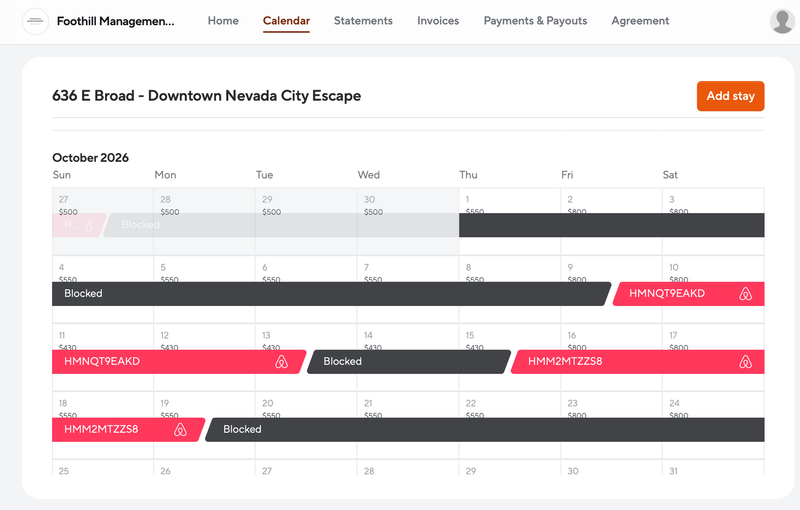Viewport: 800px width, 510px height.
Task: Click the $500 price on Sept 30
Action: [373, 212]
